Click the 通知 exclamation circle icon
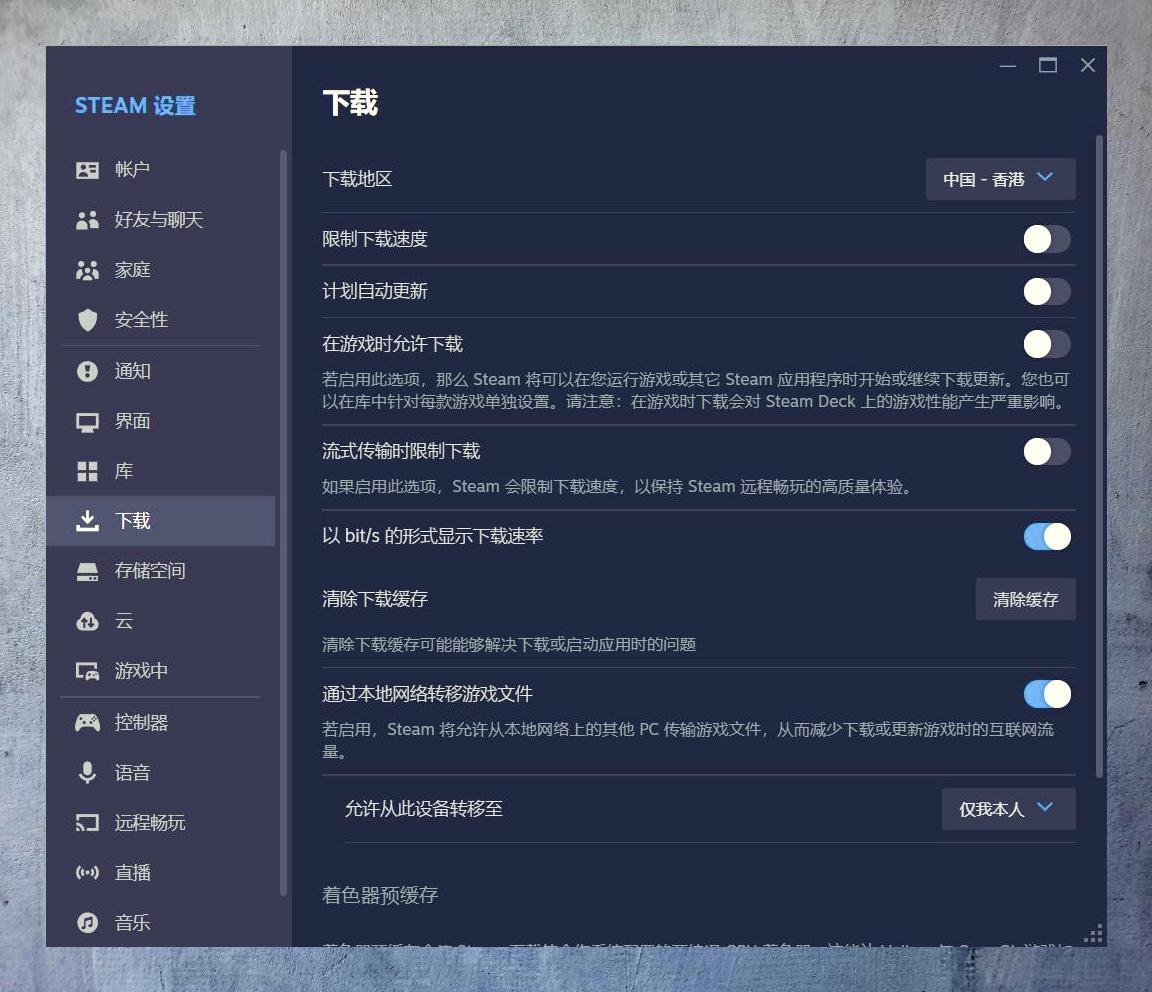 click(x=87, y=371)
